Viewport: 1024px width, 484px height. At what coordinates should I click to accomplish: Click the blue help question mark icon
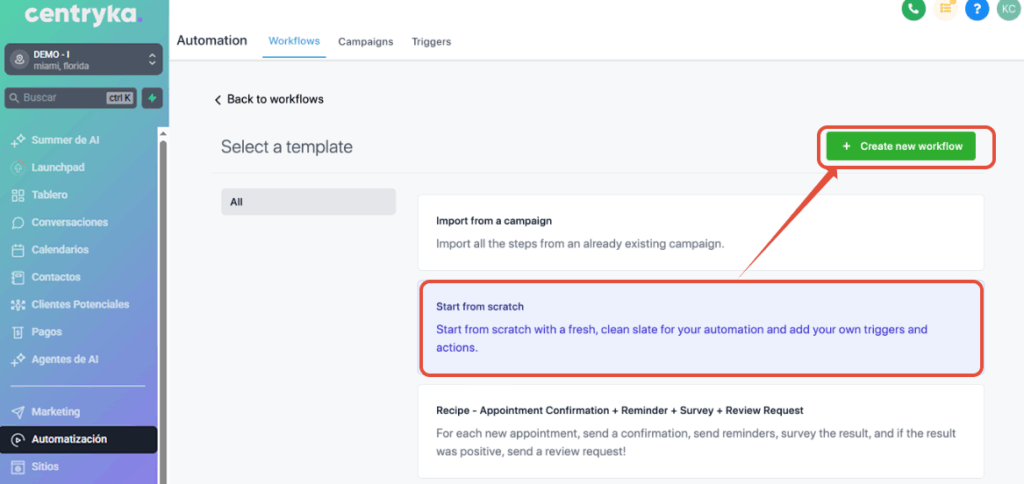click(978, 9)
